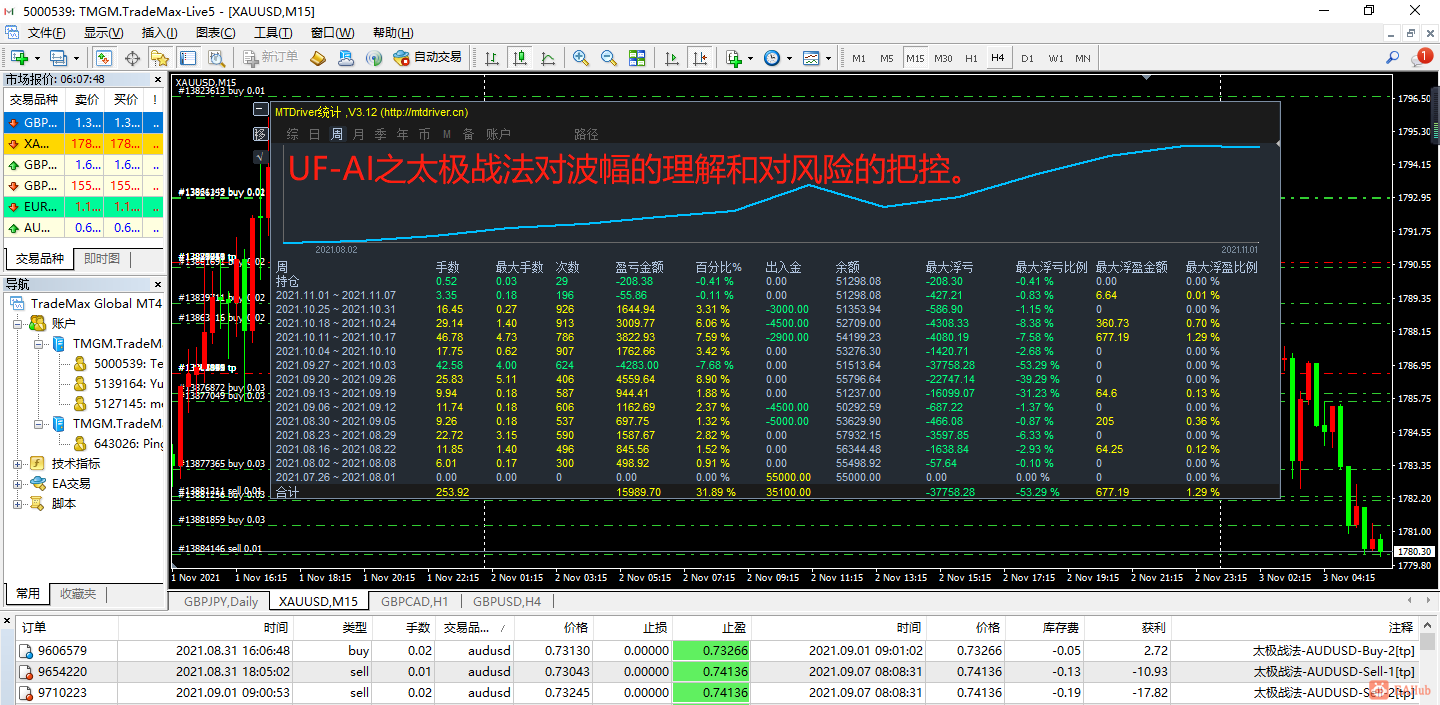This screenshot has height=705, width=1440.
Task: Select the H1 timeframe
Action: (x=971, y=58)
